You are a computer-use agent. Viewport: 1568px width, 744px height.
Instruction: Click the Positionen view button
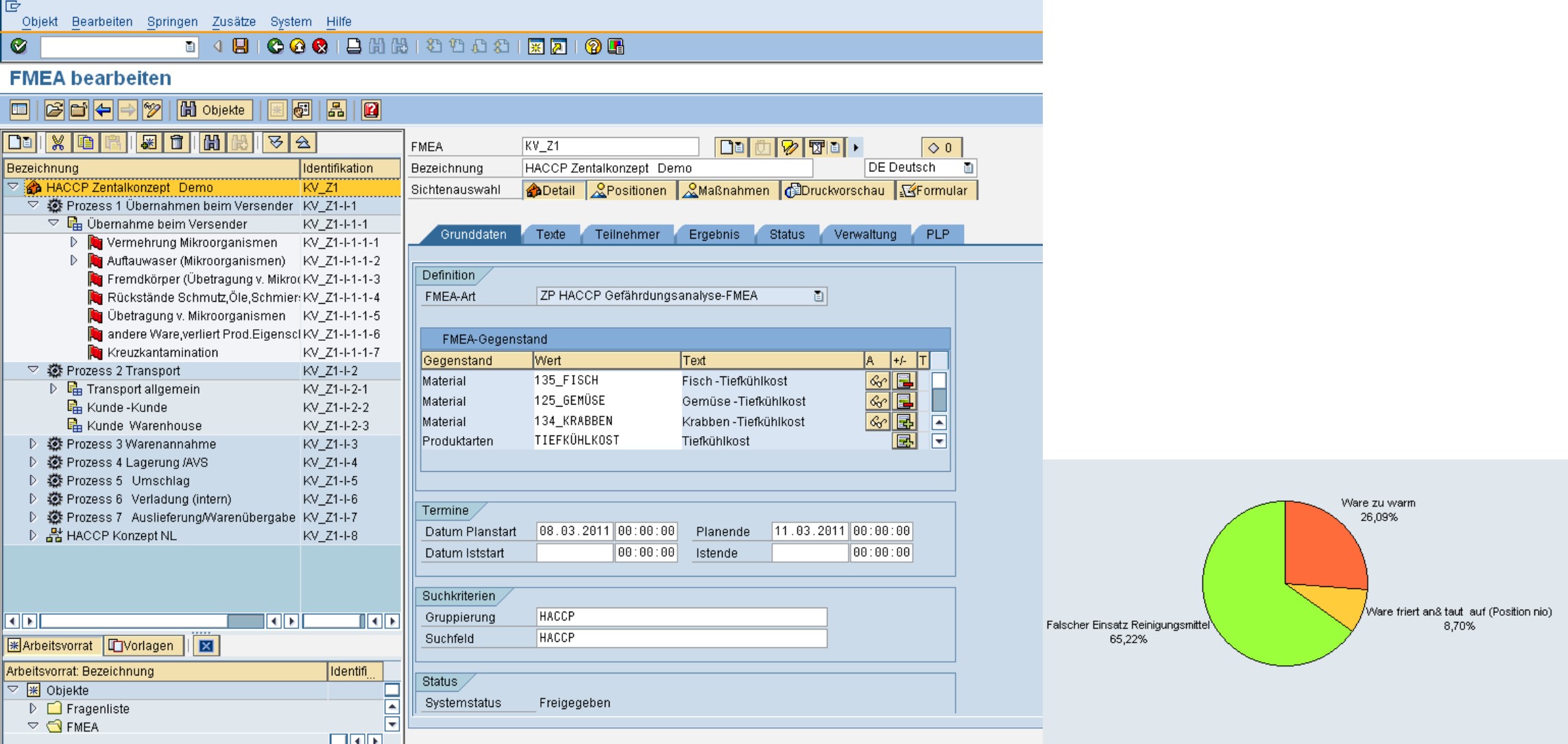point(630,191)
